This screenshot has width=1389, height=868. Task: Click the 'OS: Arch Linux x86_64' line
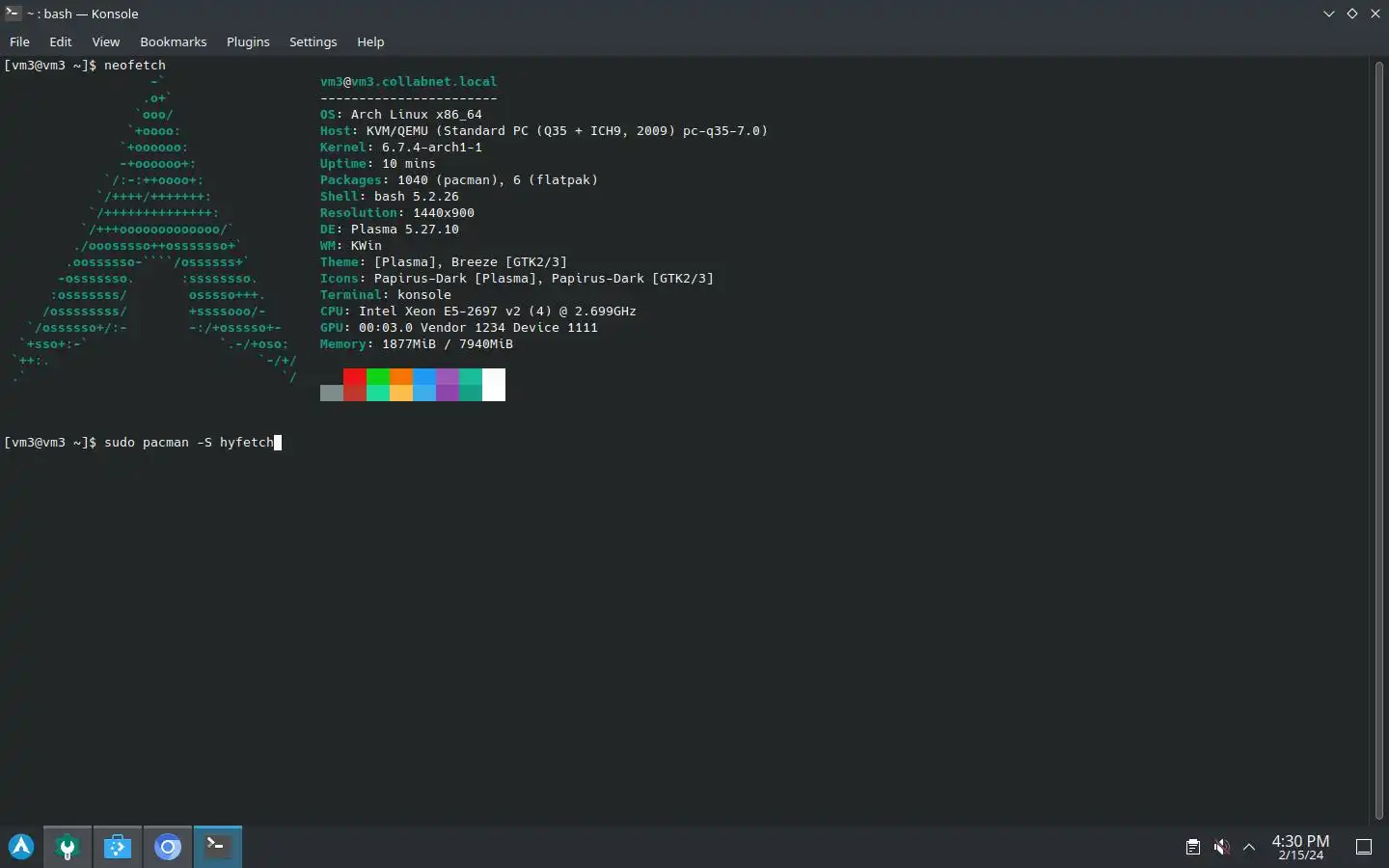click(401, 114)
